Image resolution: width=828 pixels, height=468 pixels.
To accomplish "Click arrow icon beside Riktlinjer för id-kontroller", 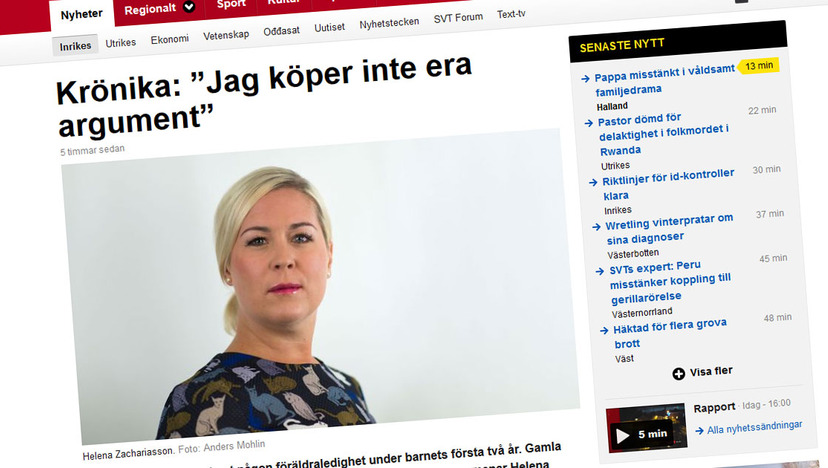I will click(x=594, y=182).
